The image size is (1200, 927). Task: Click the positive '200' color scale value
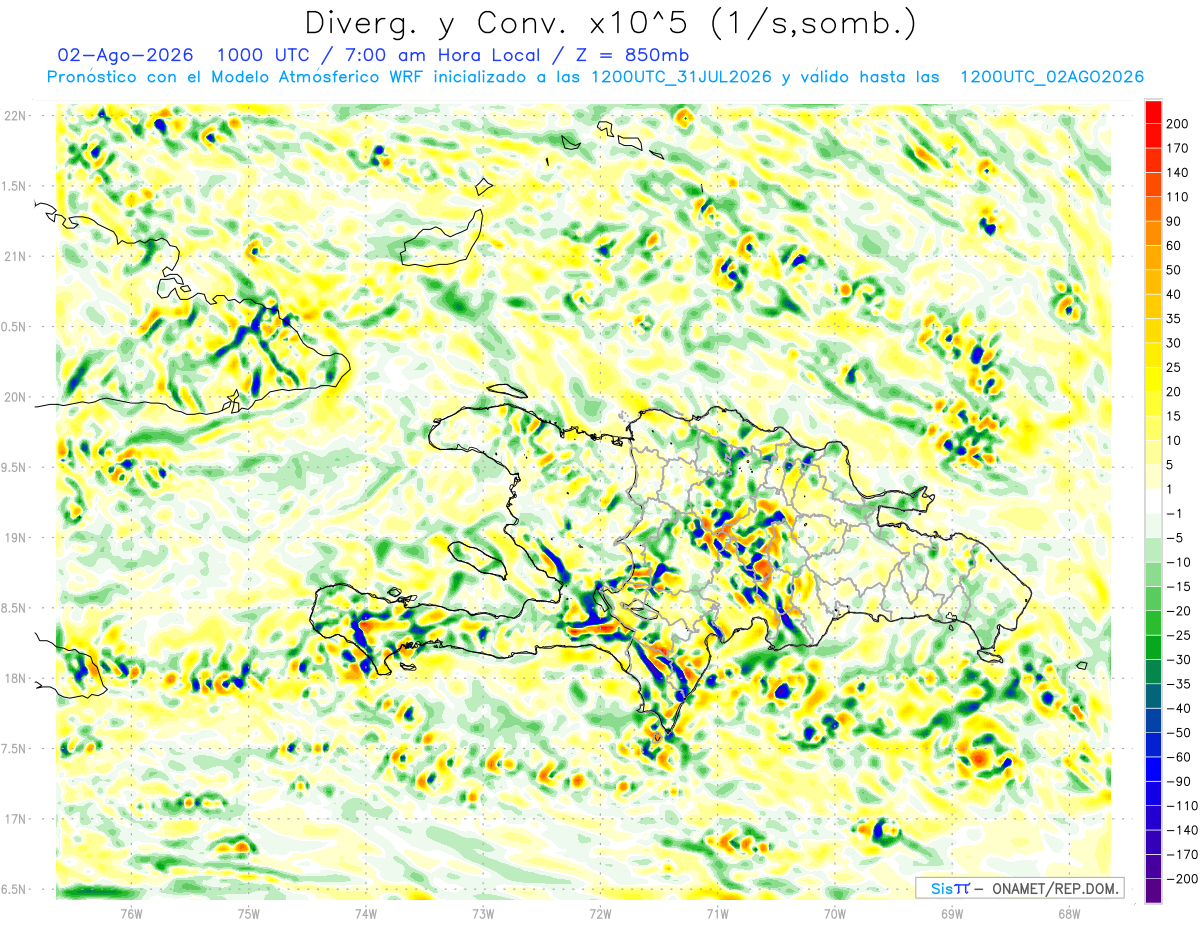coord(1179,124)
